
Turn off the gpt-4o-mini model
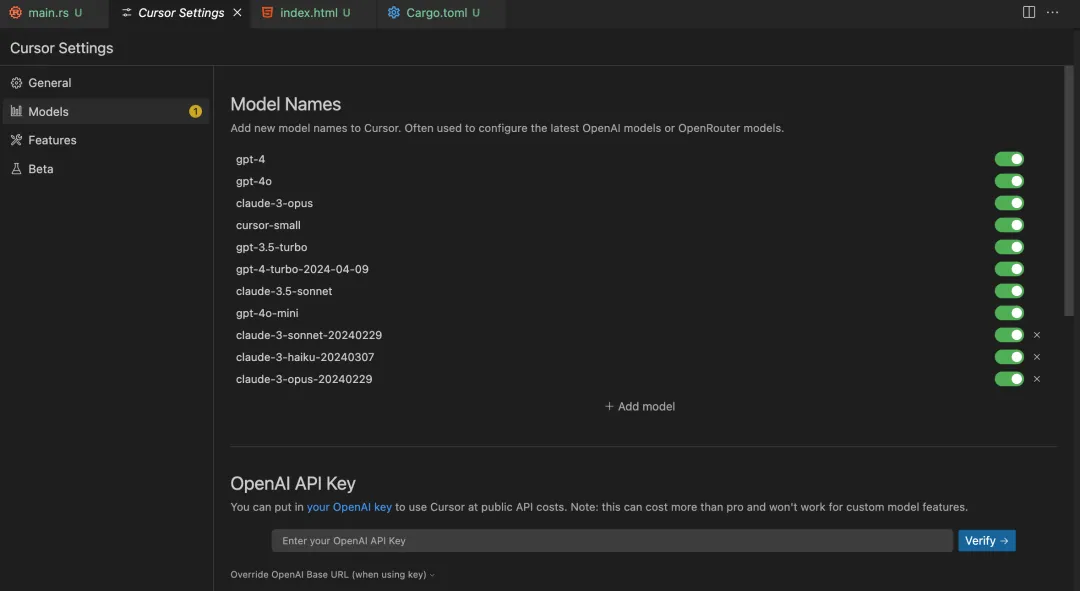1009,313
